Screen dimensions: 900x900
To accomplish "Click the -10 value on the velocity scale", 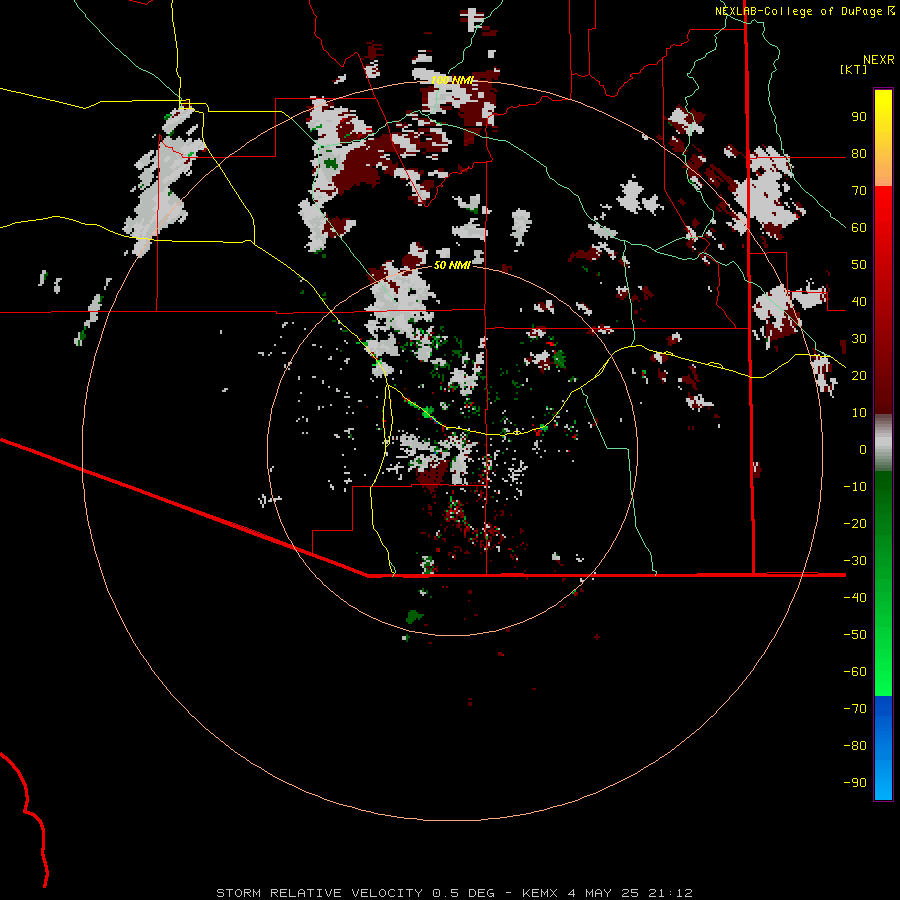I will click(x=855, y=487).
